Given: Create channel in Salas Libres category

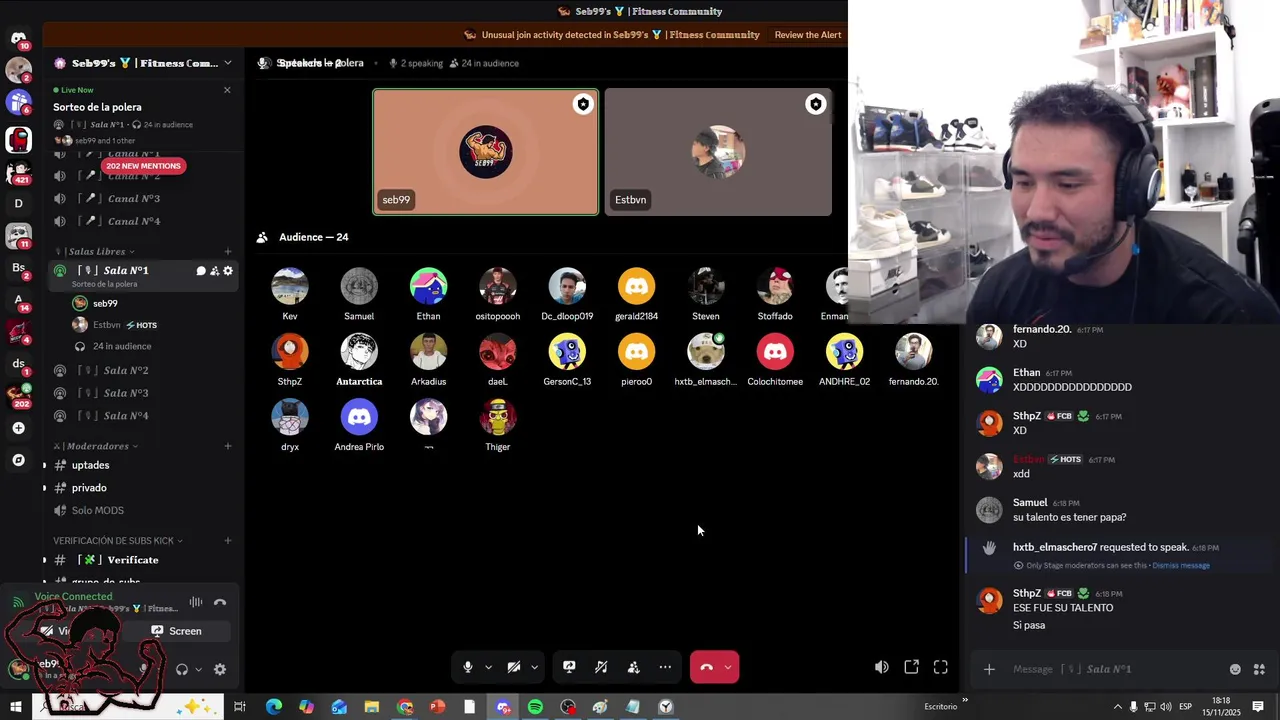Looking at the screenshot, I should tap(228, 251).
